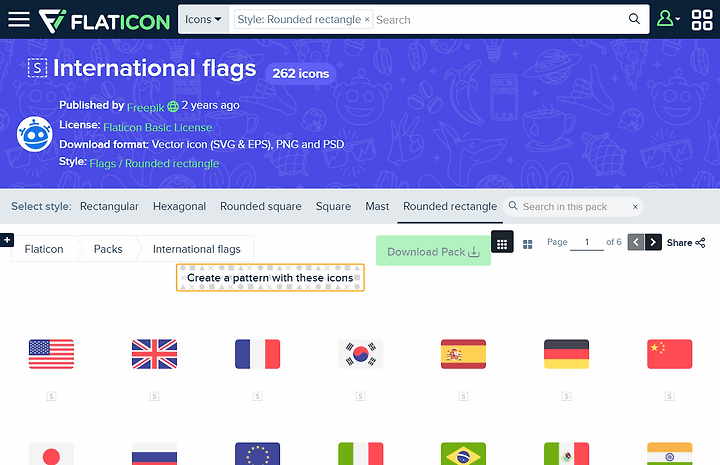Screen dimensions: 720x465
Task: Clear the pack search field
Action: click(x=635, y=207)
